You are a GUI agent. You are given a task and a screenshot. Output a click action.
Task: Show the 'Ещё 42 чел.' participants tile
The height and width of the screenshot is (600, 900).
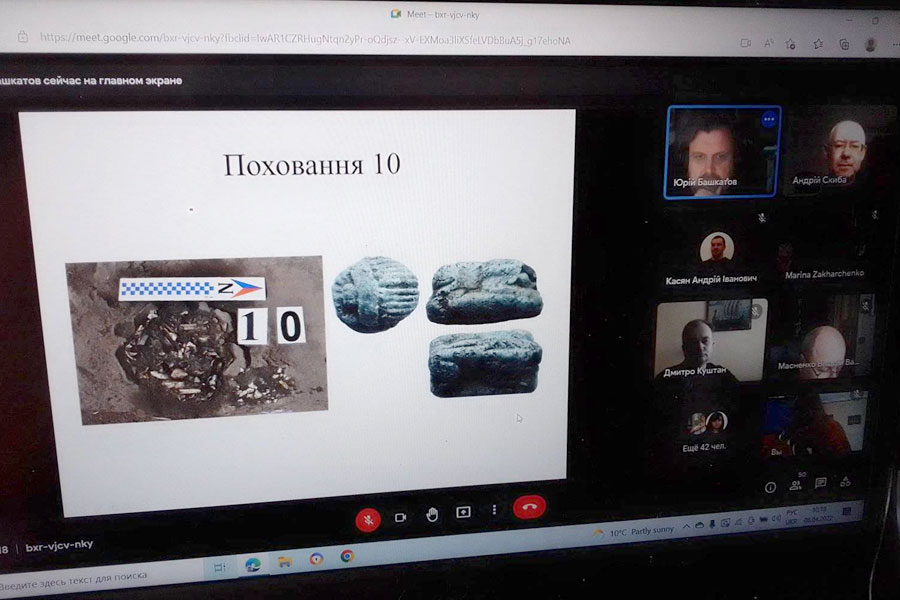705,430
